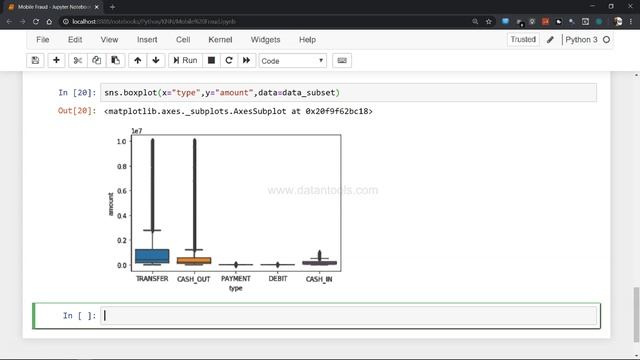Open the Cell menu
Viewport: 640px width, 360px height.
pos(183,40)
